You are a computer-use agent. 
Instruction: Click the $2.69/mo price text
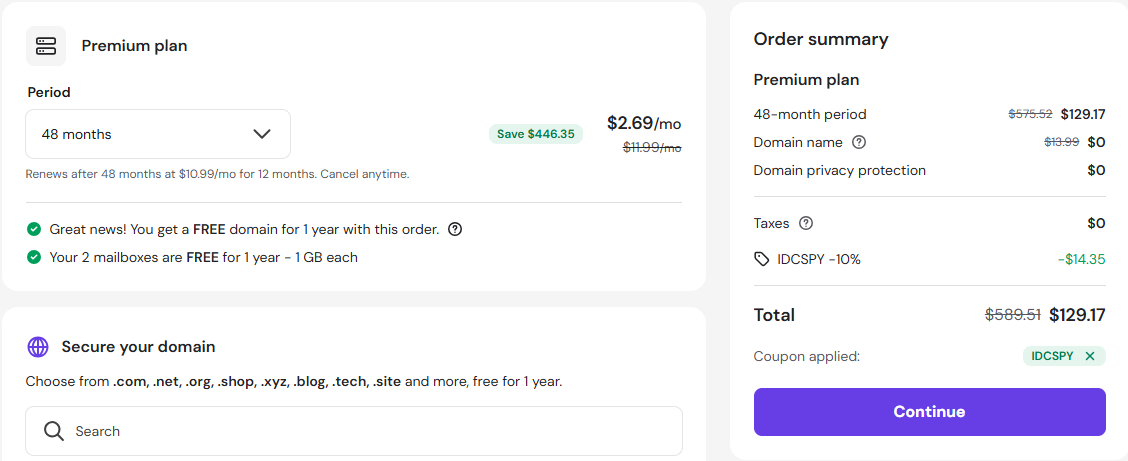[644, 123]
